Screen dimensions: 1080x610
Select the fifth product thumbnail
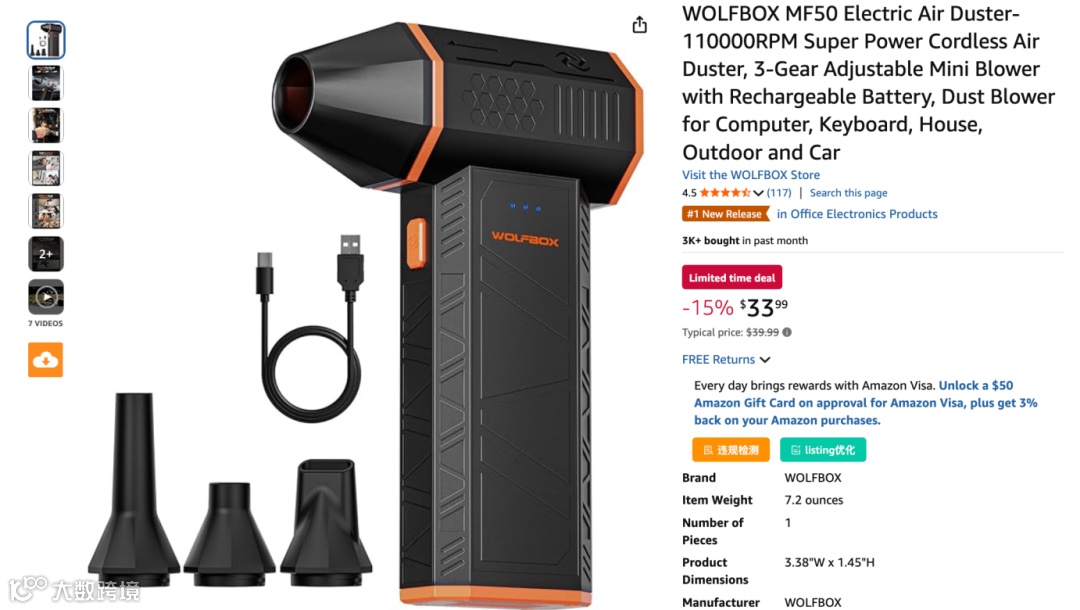pyautogui.click(x=45, y=211)
